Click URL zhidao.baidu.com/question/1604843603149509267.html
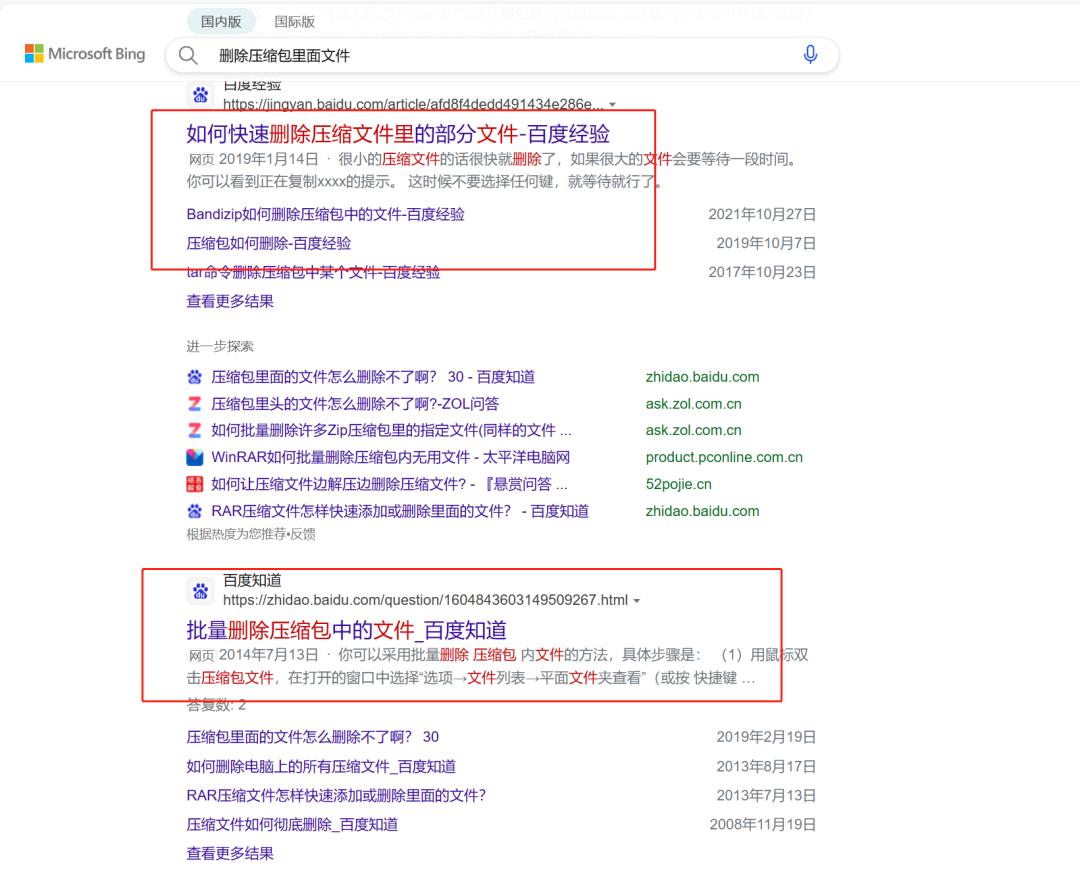The width and height of the screenshot is (1080, 882). pyautogui.click(x=426, y=600)
